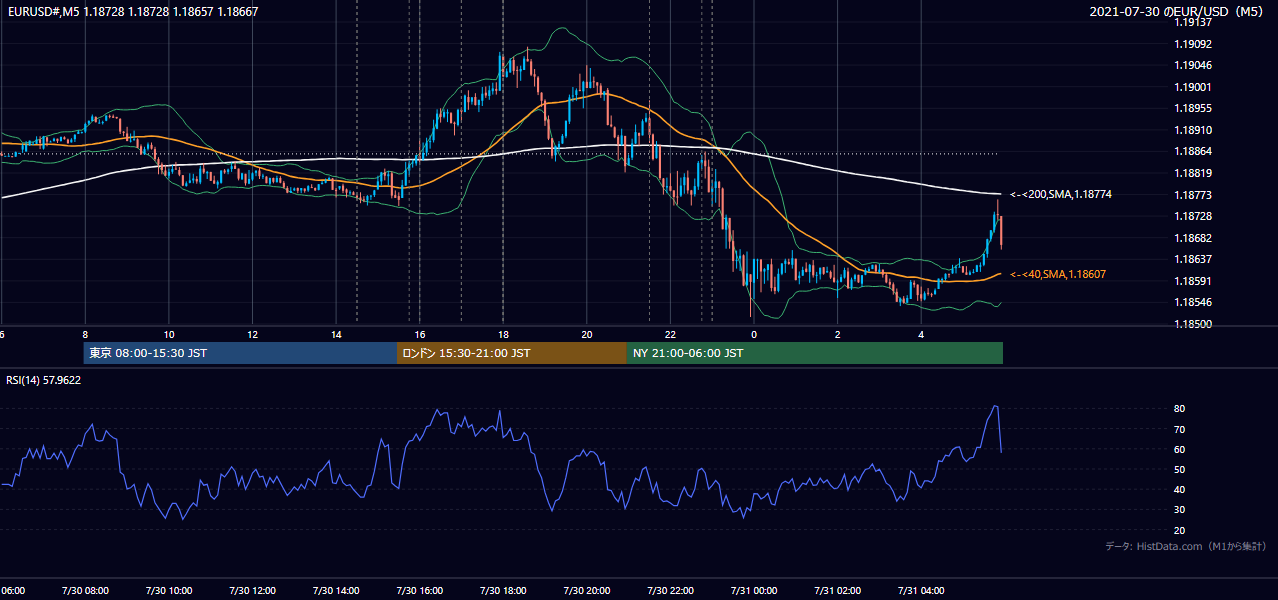Click hour tick 20 below price chart
1278x600 pixels.
pos(587,334)
